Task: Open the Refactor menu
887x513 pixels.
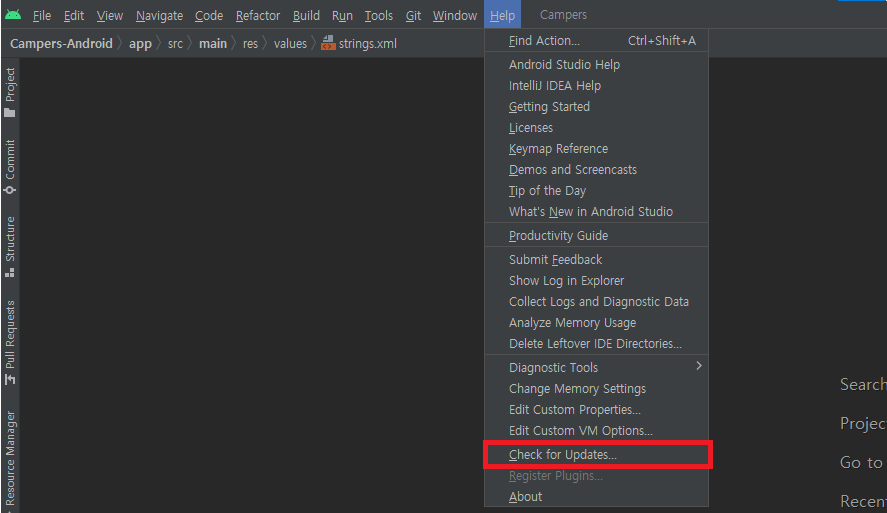Action: [258, 15]
